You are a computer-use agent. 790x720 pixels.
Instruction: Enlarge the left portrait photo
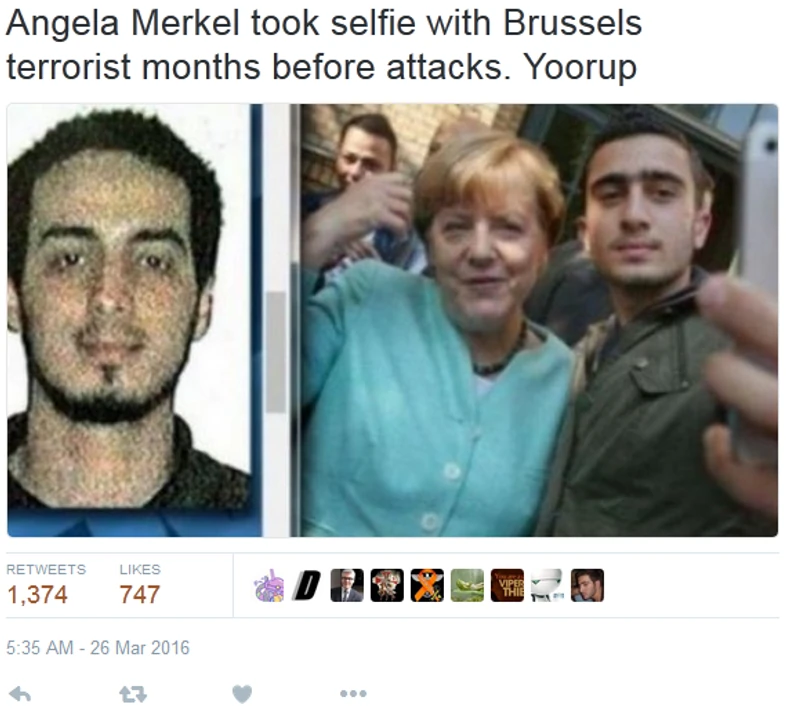135,320
